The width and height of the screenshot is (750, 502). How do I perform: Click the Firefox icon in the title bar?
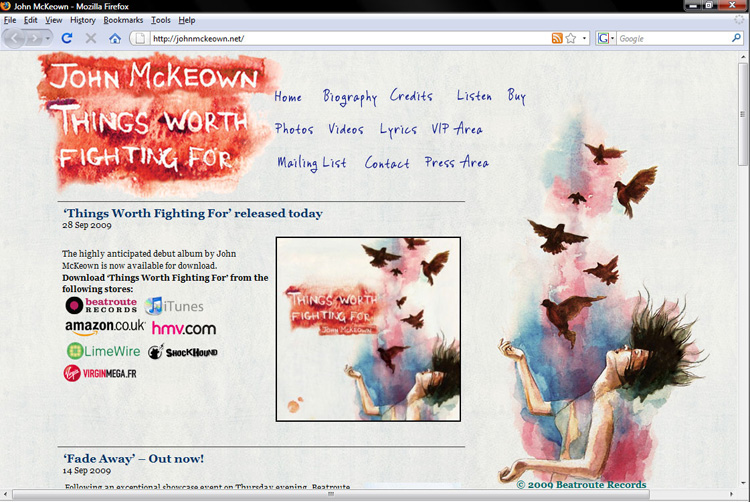pos(6,6)
